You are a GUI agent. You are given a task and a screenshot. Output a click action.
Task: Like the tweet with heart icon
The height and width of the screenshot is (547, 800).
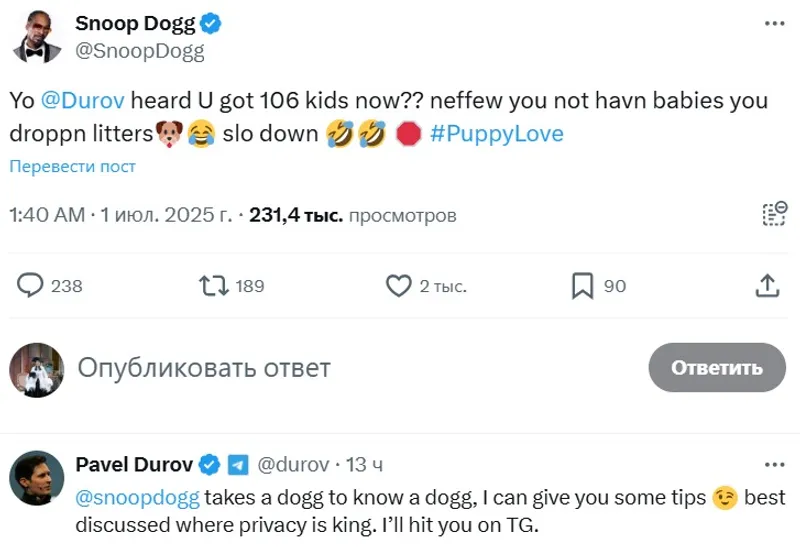(x=398, y=286)
